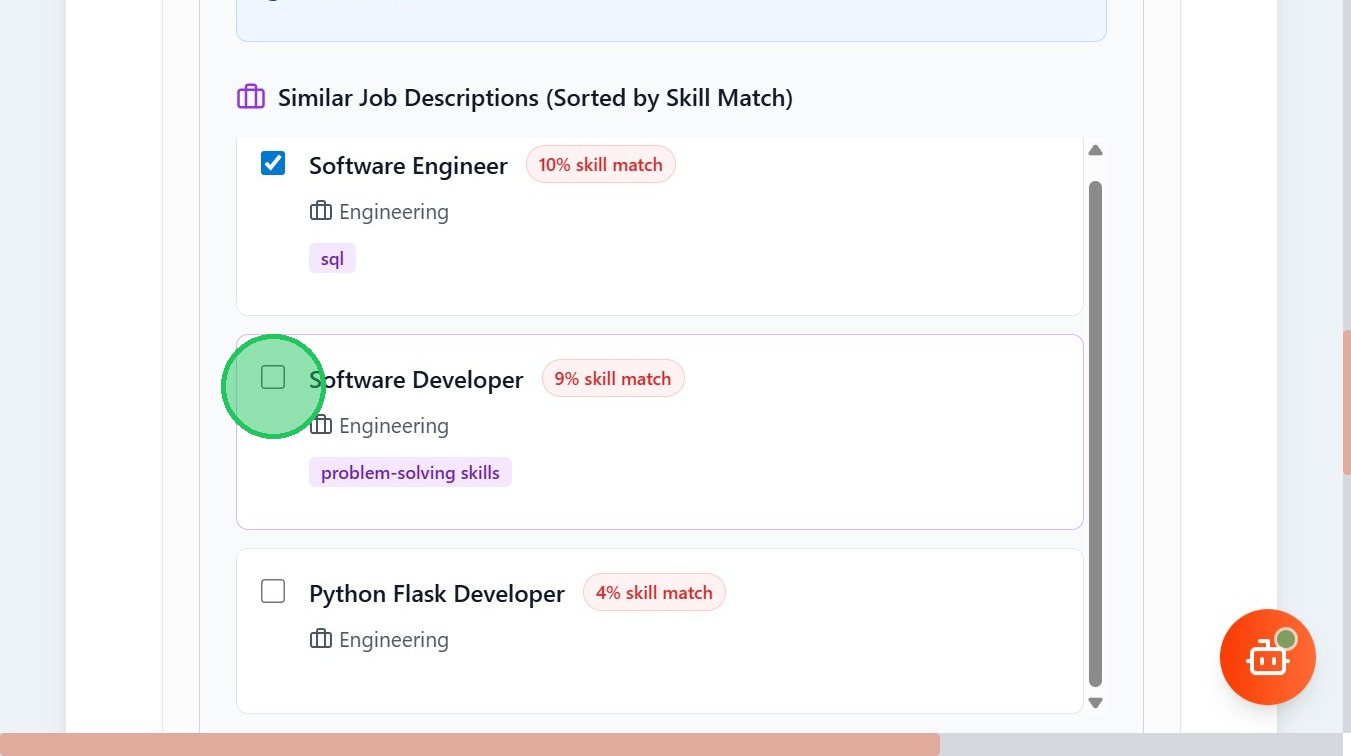
Task: Click the Python Flask Developer briefcase icon
Action: click(320, 639)
